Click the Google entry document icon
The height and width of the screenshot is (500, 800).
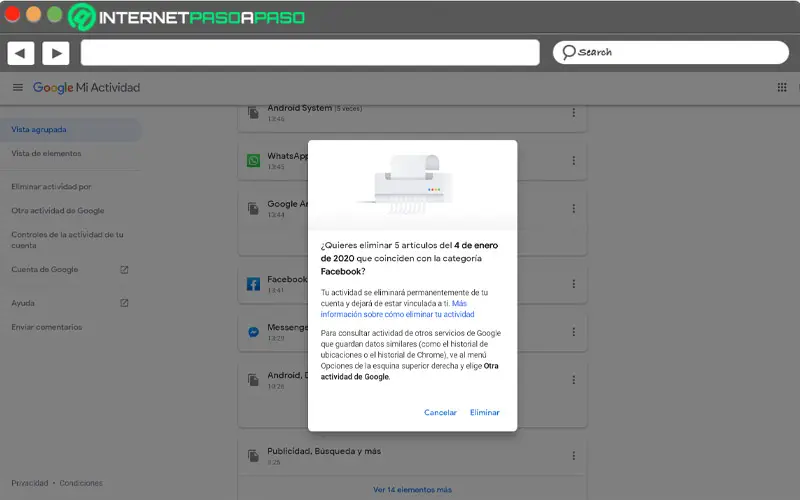point(253,209)
